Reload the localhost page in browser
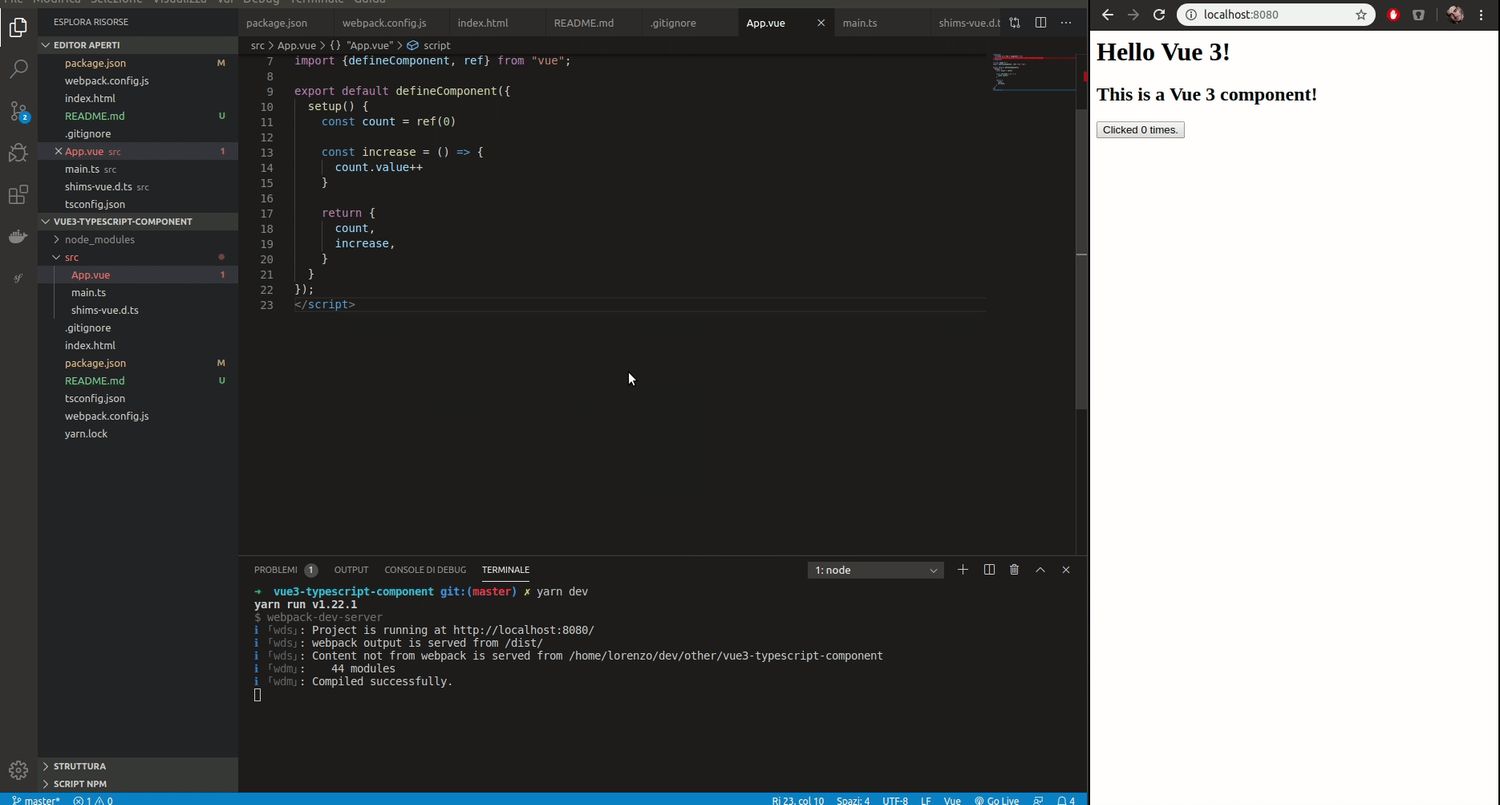Image resolution: width=1500 pixels, height=805 pixels. tap(1159, 15)
